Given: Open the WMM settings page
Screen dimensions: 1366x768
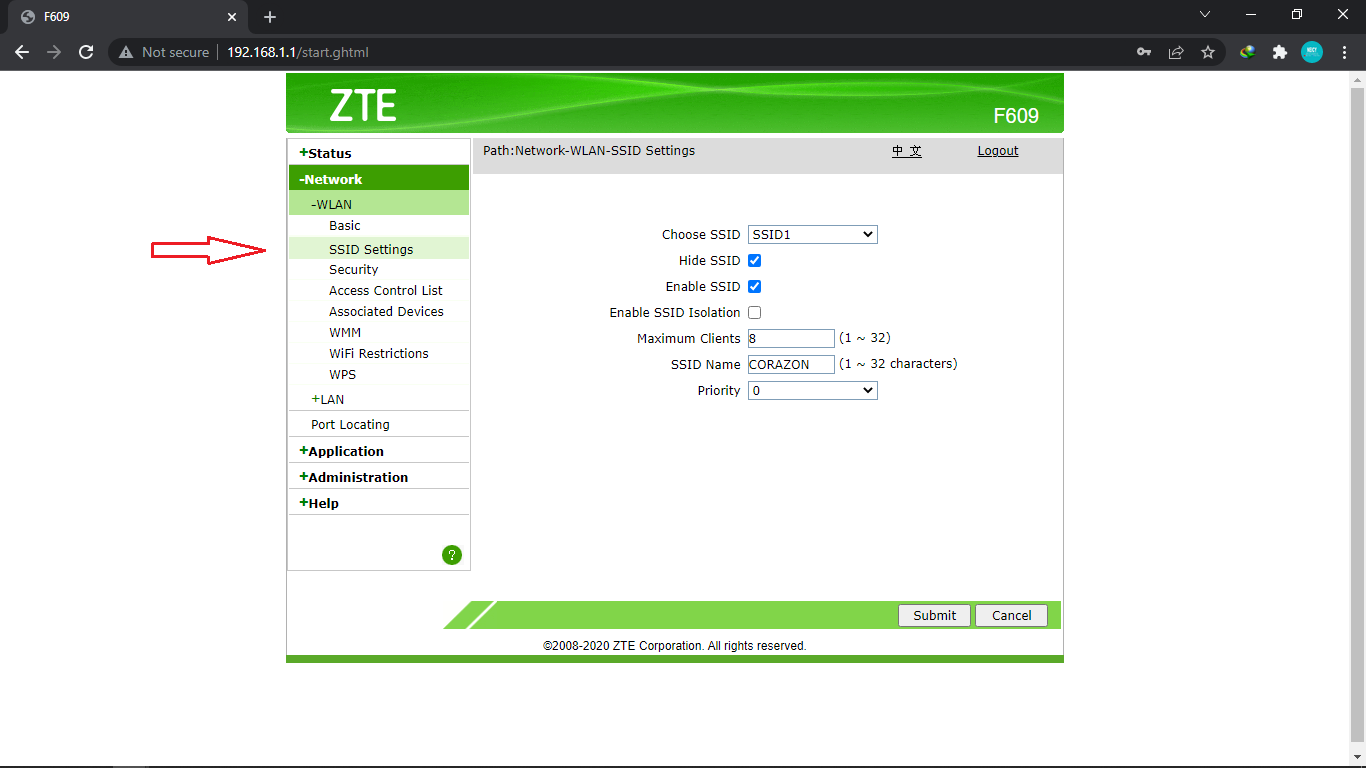Looking at the screenshot, I should click(x=345, y=333).
